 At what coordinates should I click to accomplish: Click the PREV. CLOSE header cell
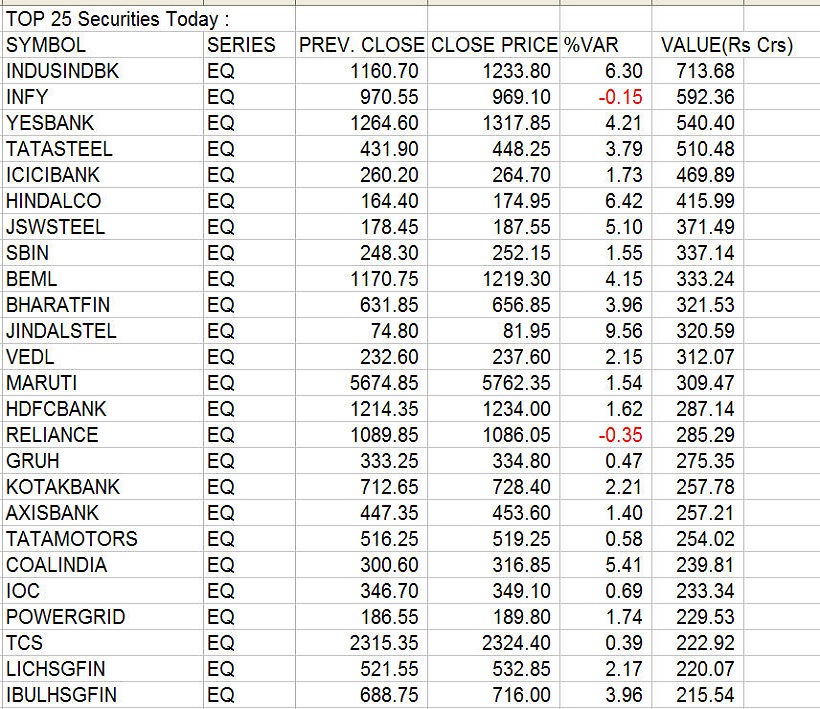[362, 45]
